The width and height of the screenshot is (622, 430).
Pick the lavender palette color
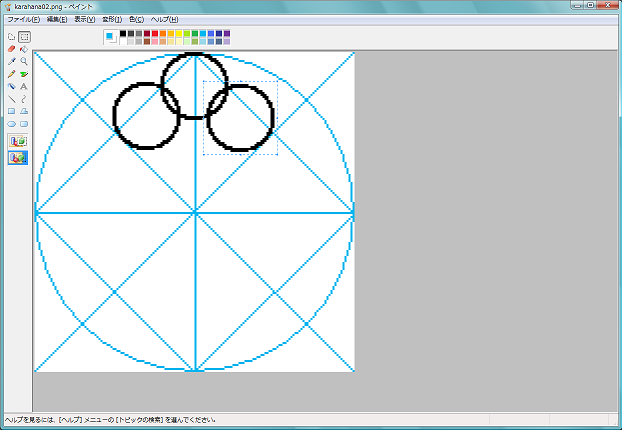(x=227, y=42)
